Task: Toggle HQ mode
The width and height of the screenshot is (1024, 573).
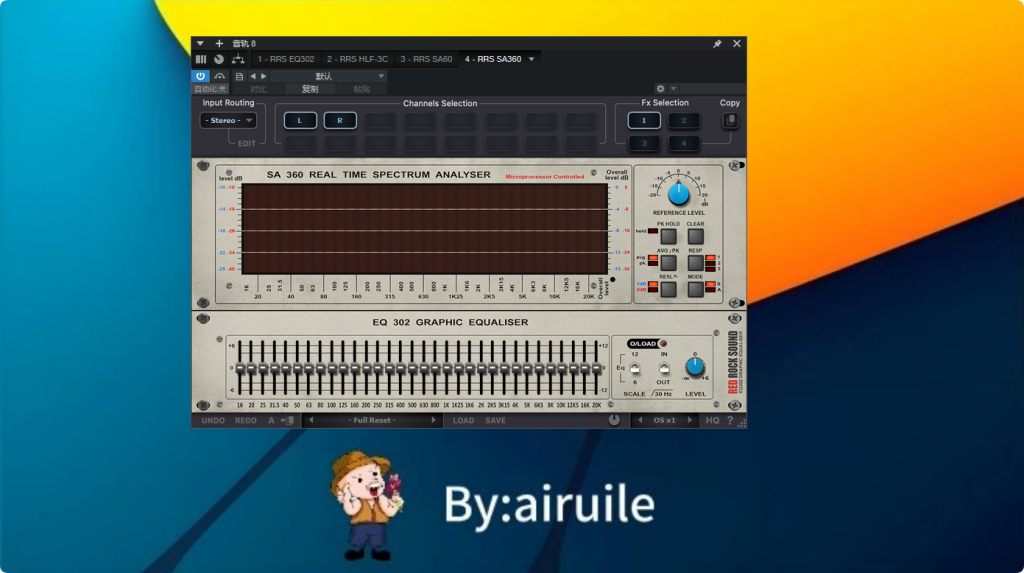Action: pos(712,421)
